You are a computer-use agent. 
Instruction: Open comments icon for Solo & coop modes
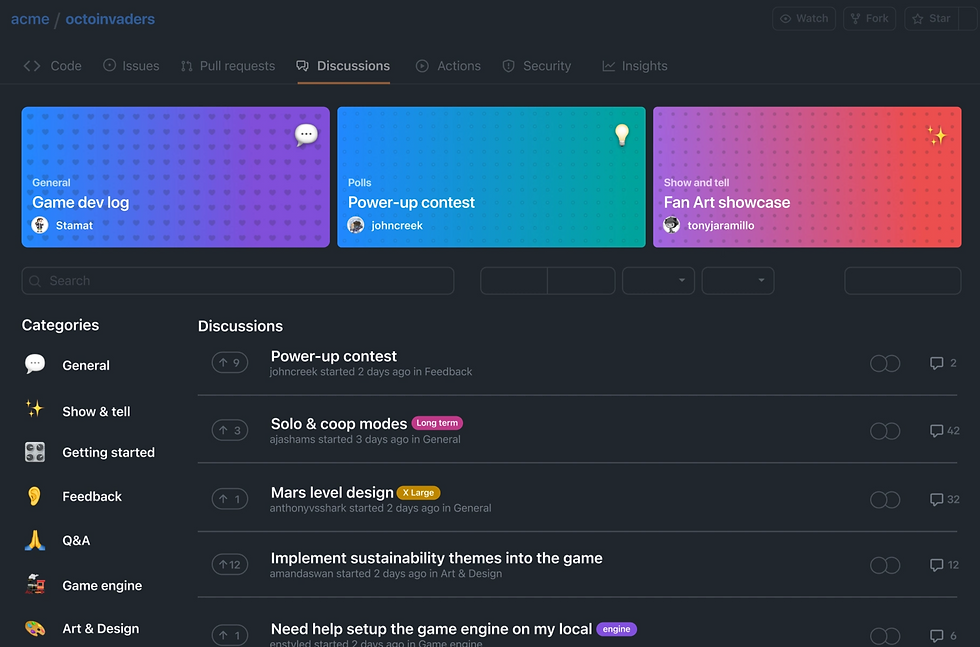point(936,431)
